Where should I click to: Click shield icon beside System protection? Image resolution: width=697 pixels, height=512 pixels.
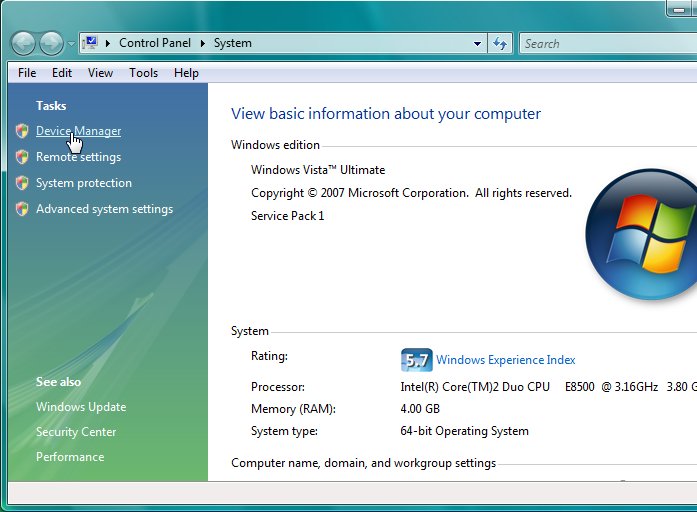[x=22, y=183]
